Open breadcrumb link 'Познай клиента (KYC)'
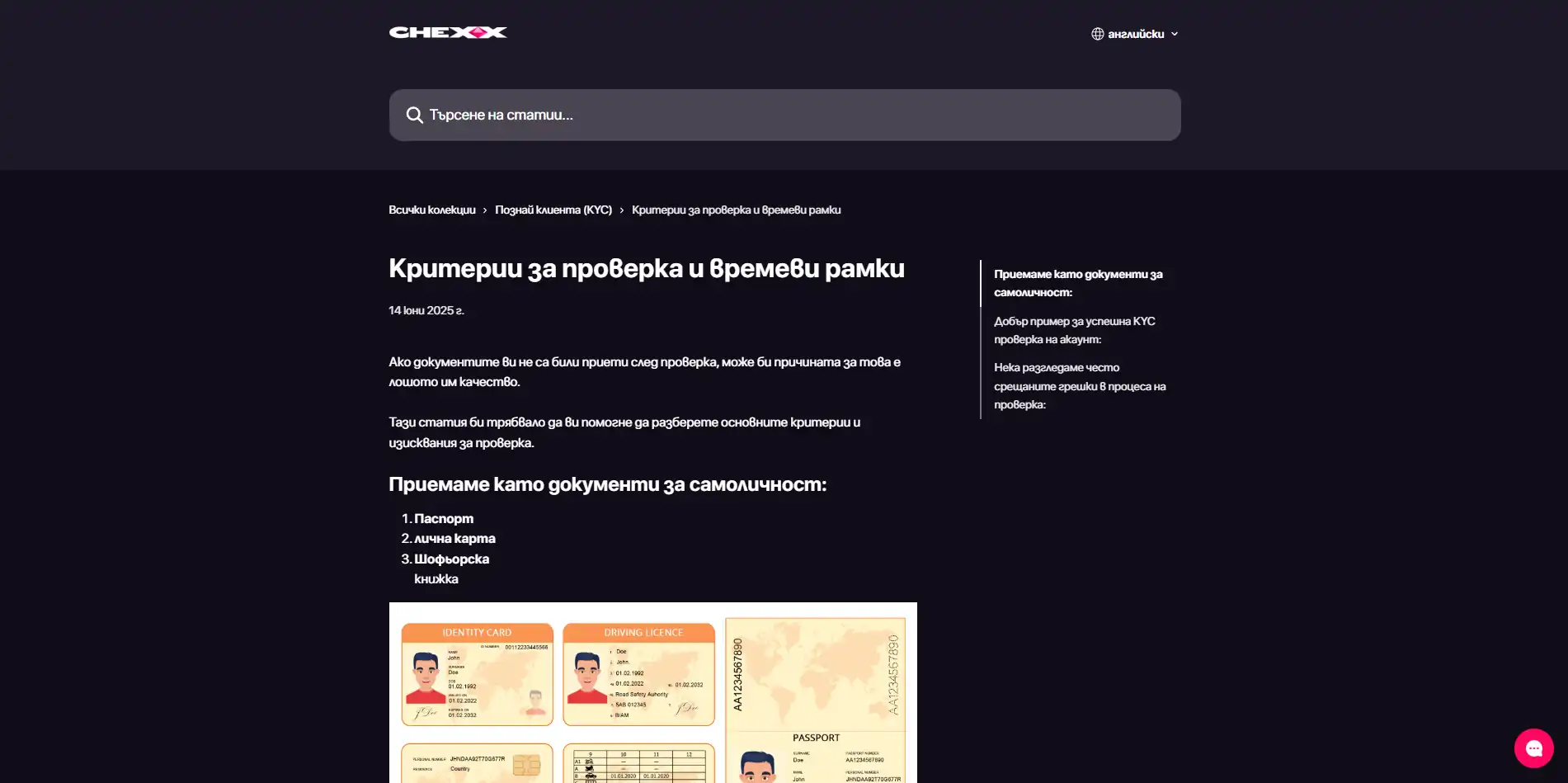The height and width of the screenshot is (783, 1568). (x=553, y=210)
